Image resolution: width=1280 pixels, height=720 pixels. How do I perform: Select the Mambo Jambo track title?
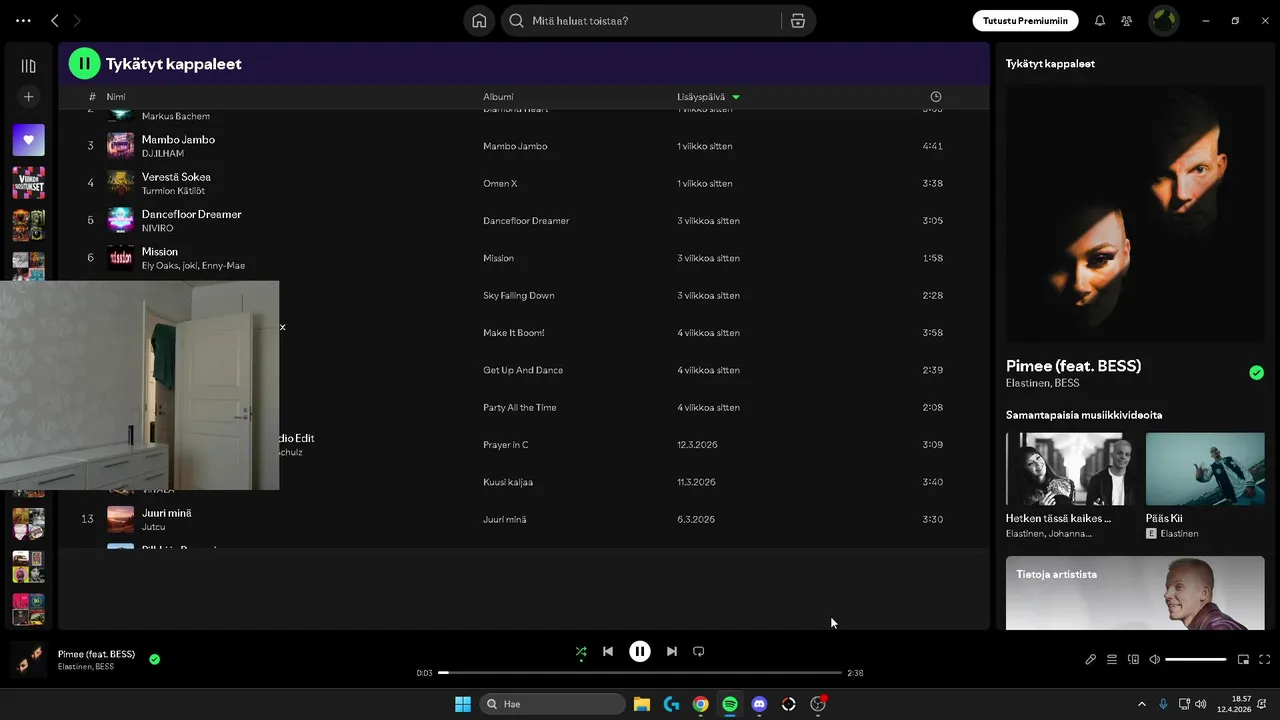tap(178, 140)
